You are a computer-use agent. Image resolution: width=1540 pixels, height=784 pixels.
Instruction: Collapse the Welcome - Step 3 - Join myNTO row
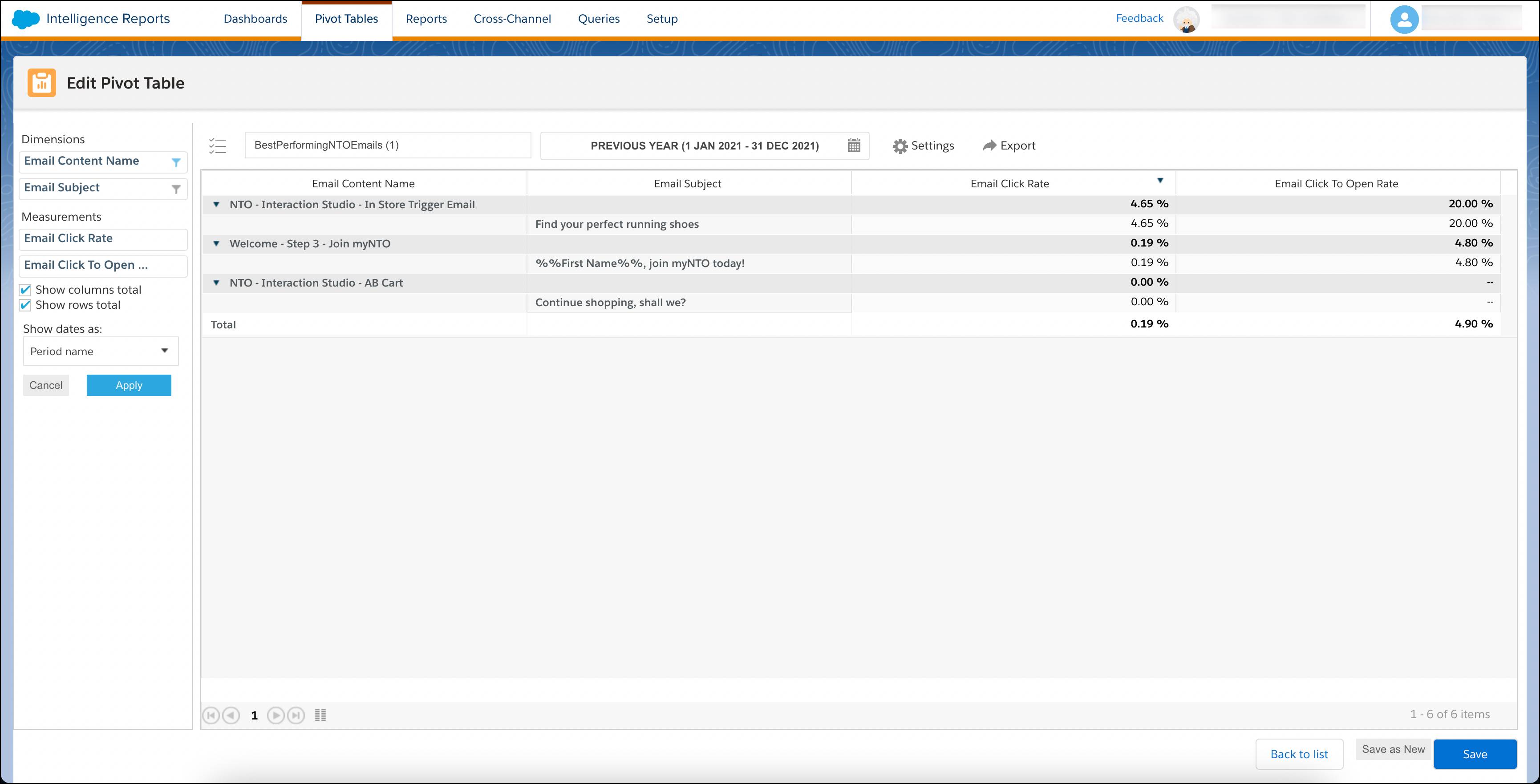click(x=216, y=244)
